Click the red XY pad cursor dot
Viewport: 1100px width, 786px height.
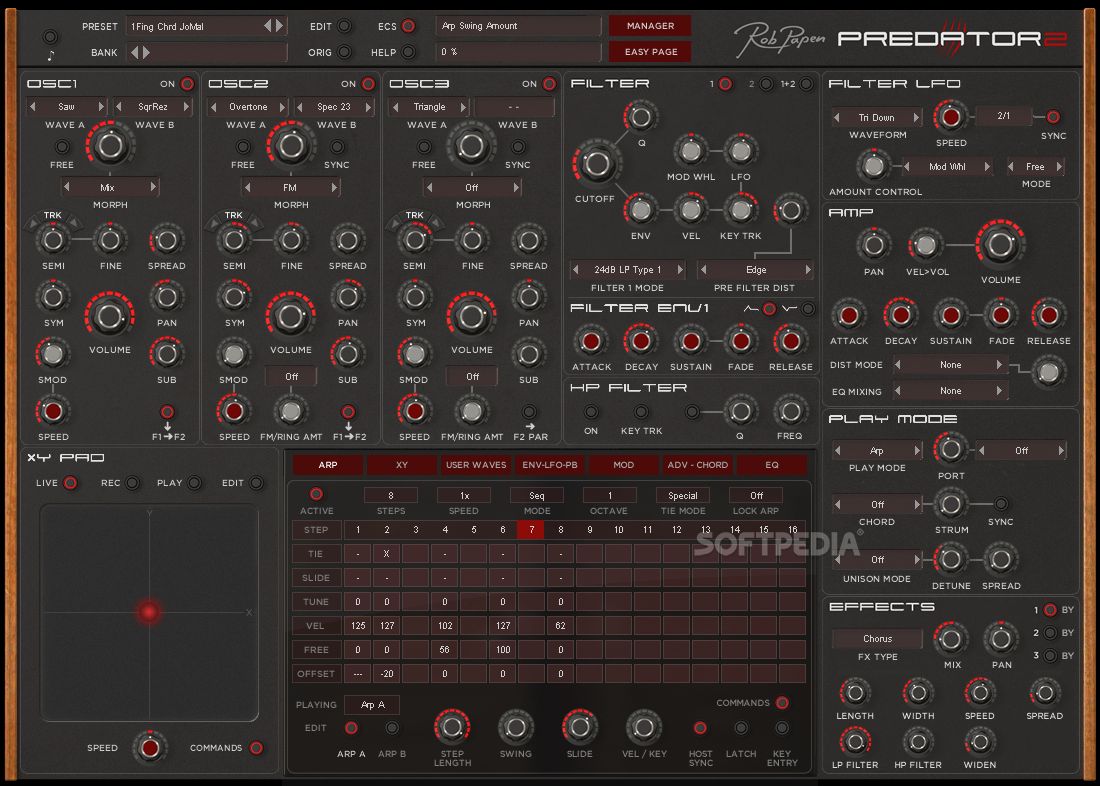pos(149,611)
